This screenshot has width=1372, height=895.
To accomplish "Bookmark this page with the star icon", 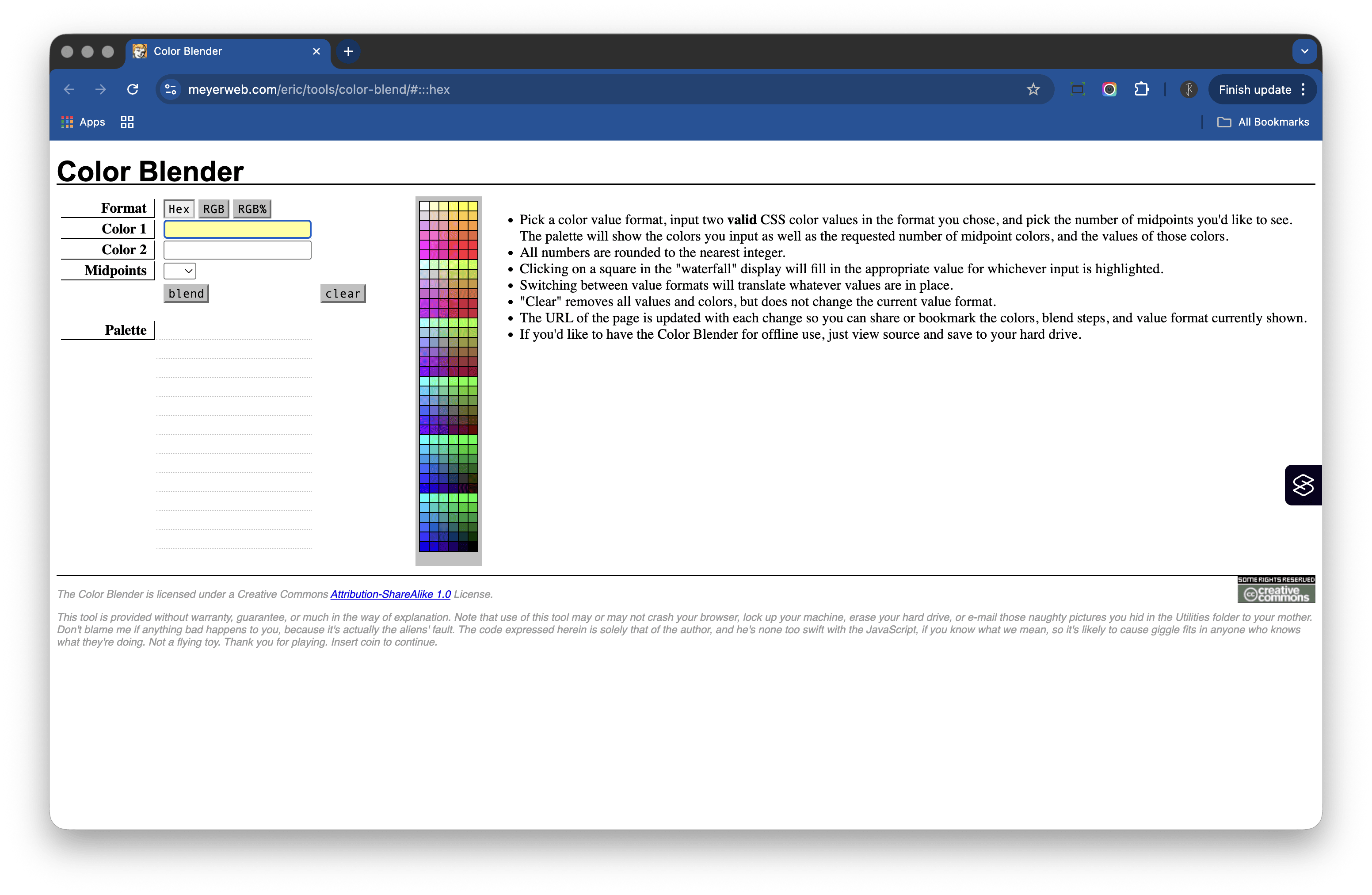I will click(1033, 89).
